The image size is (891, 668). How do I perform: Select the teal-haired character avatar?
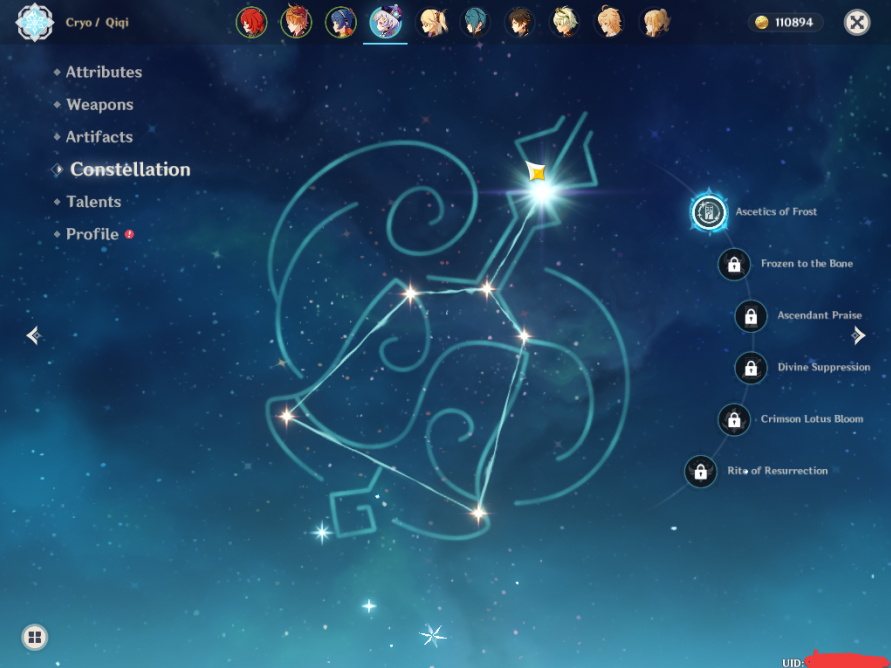click(475, 23)
